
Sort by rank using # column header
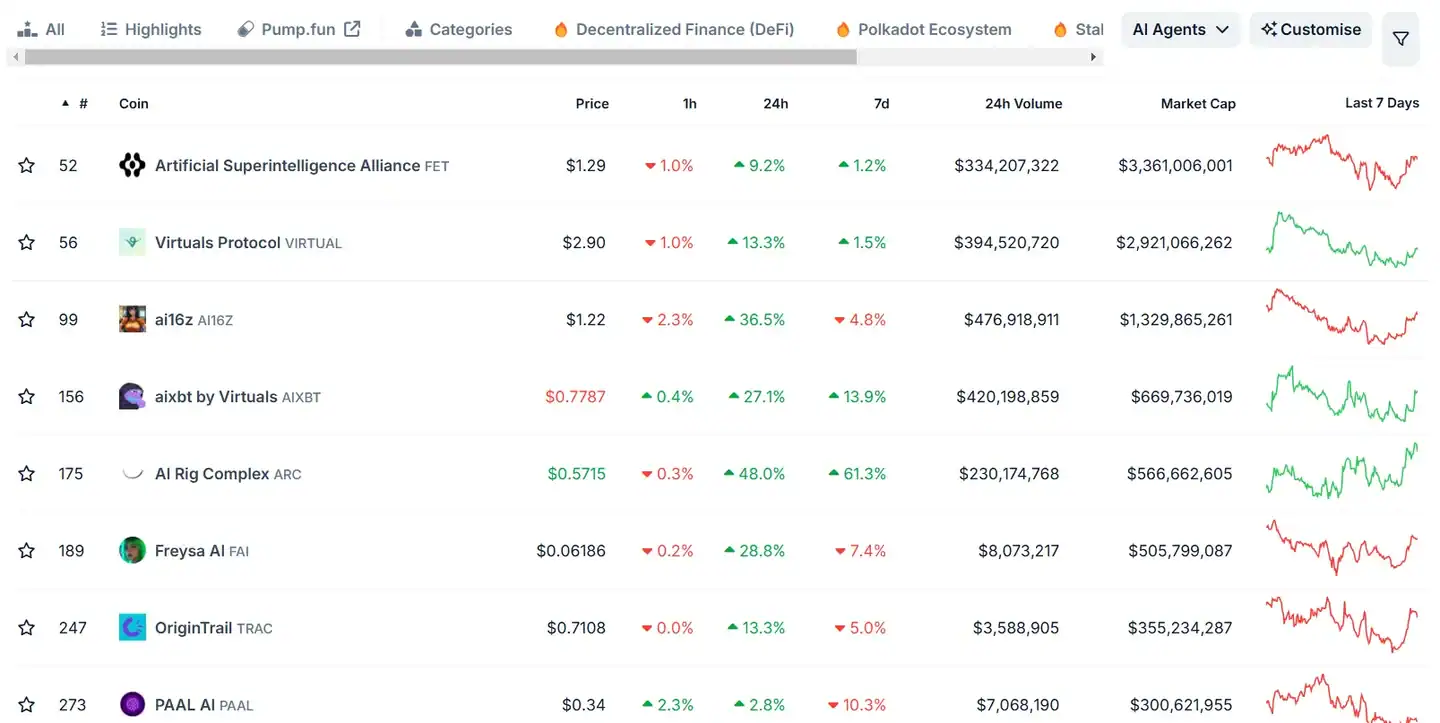[82, 104]
